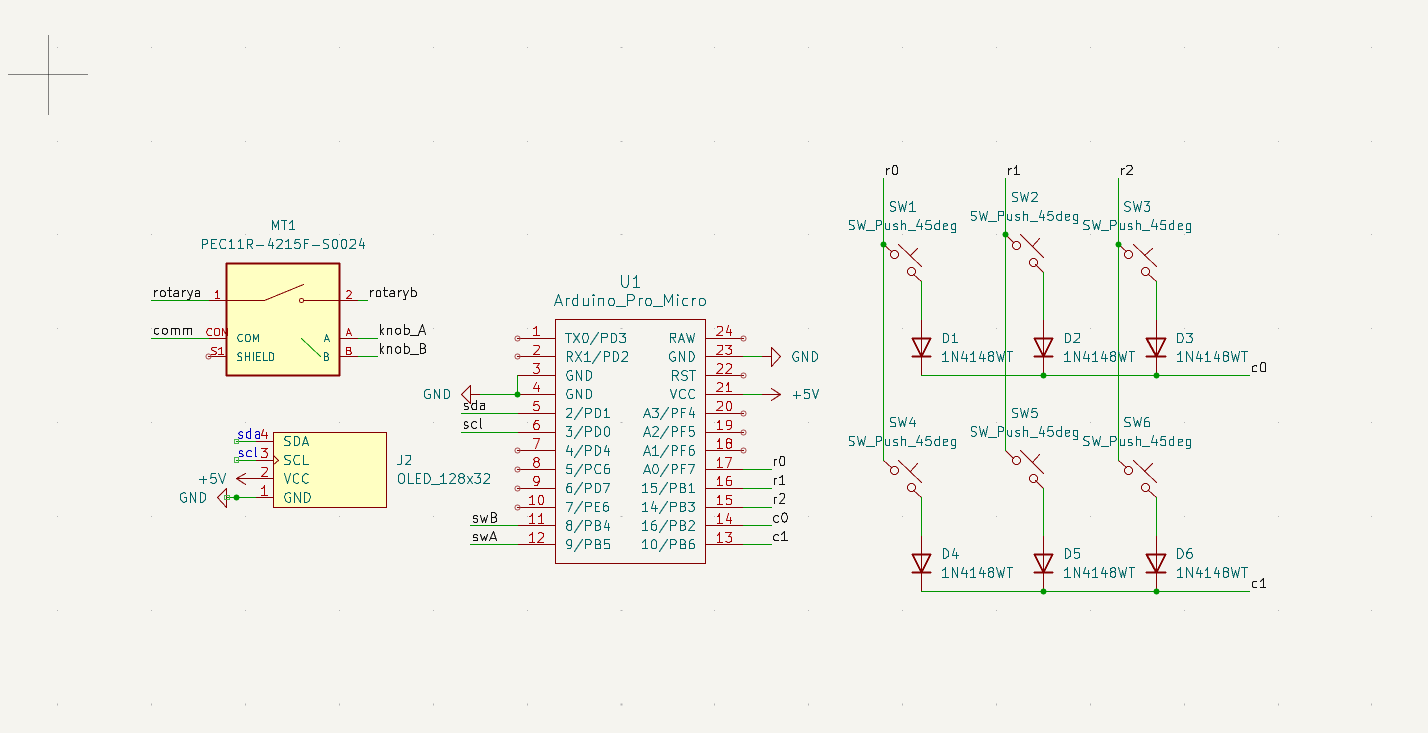Click the J2 reference text
Screen dimensions: 1428x733
[404, 460]
